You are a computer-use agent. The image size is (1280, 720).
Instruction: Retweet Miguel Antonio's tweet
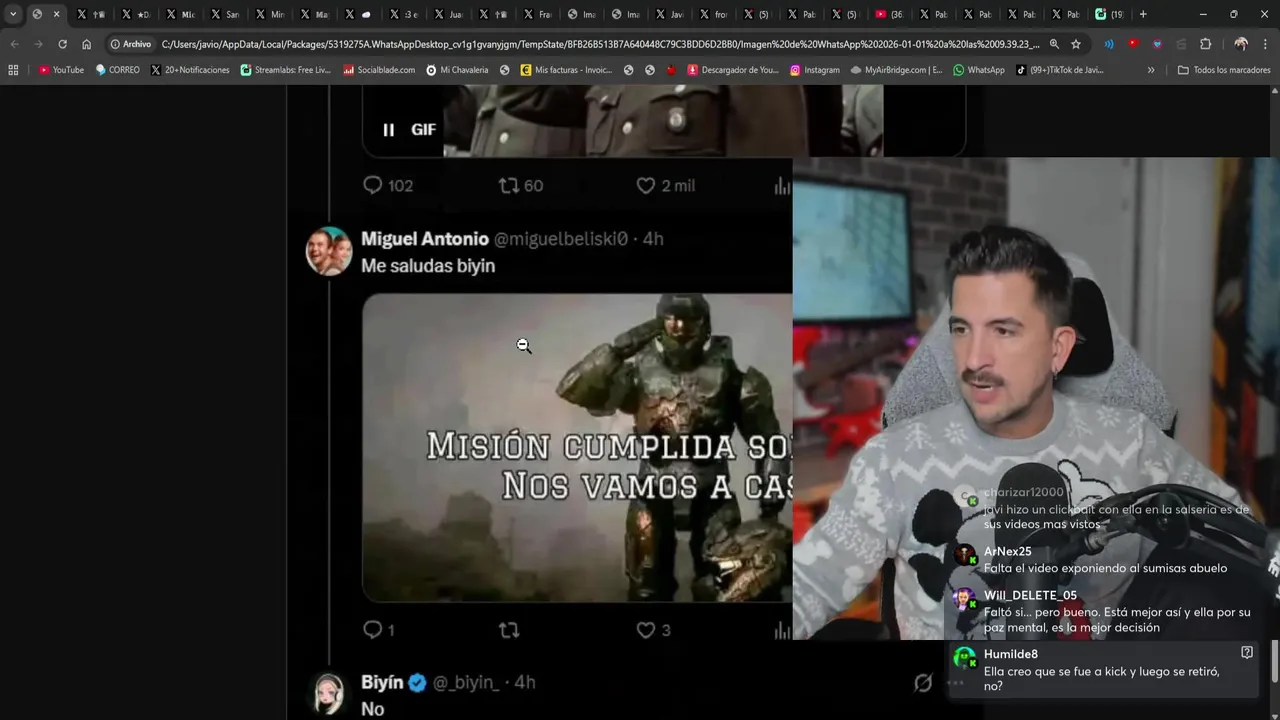509,630
